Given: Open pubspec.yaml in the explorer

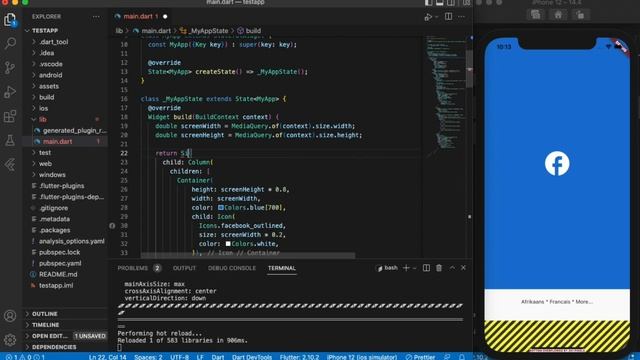Looking at the screenshot, I should click(x=60, y=263).
